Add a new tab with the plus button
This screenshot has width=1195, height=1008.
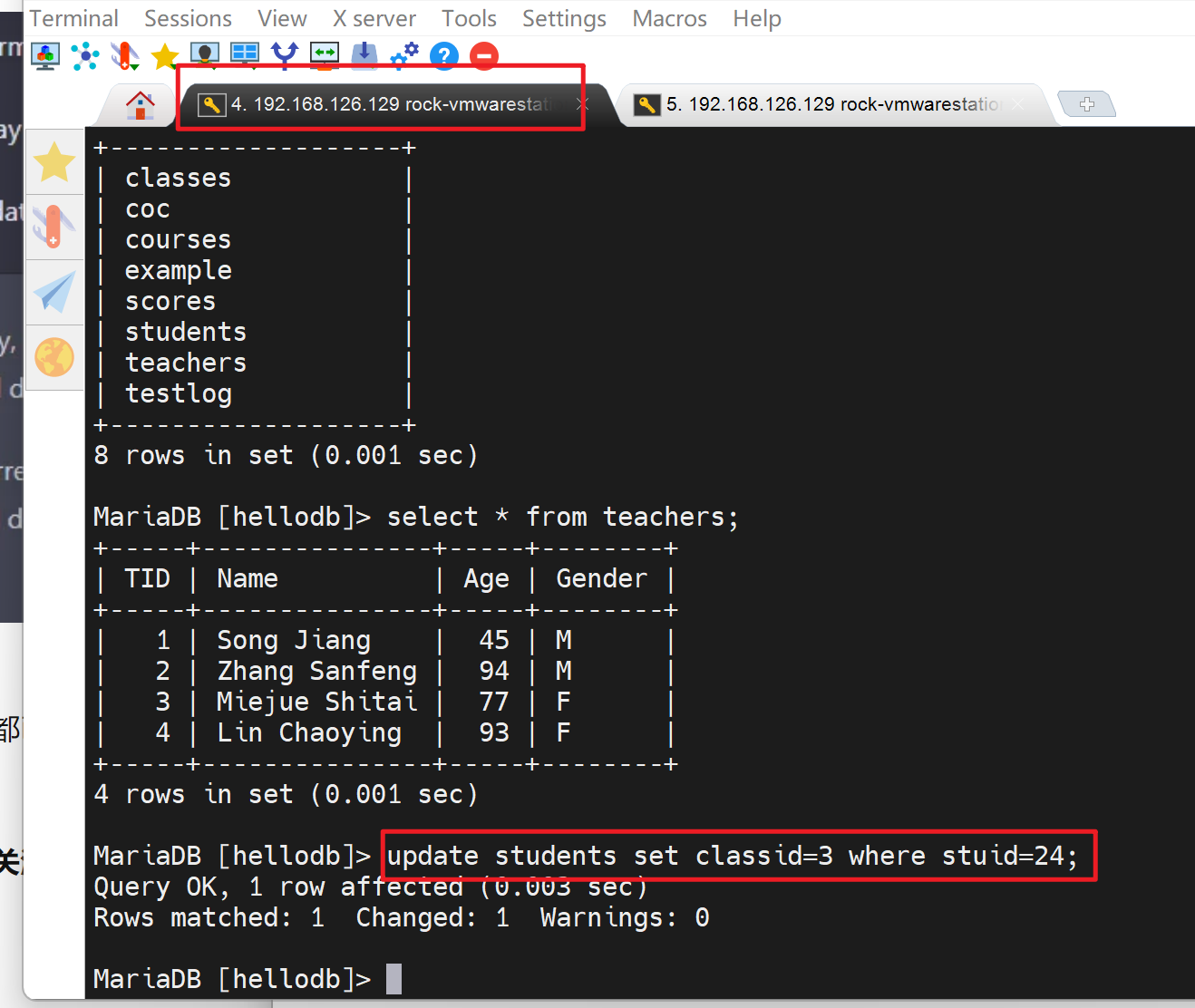[x=1086, y=104]
